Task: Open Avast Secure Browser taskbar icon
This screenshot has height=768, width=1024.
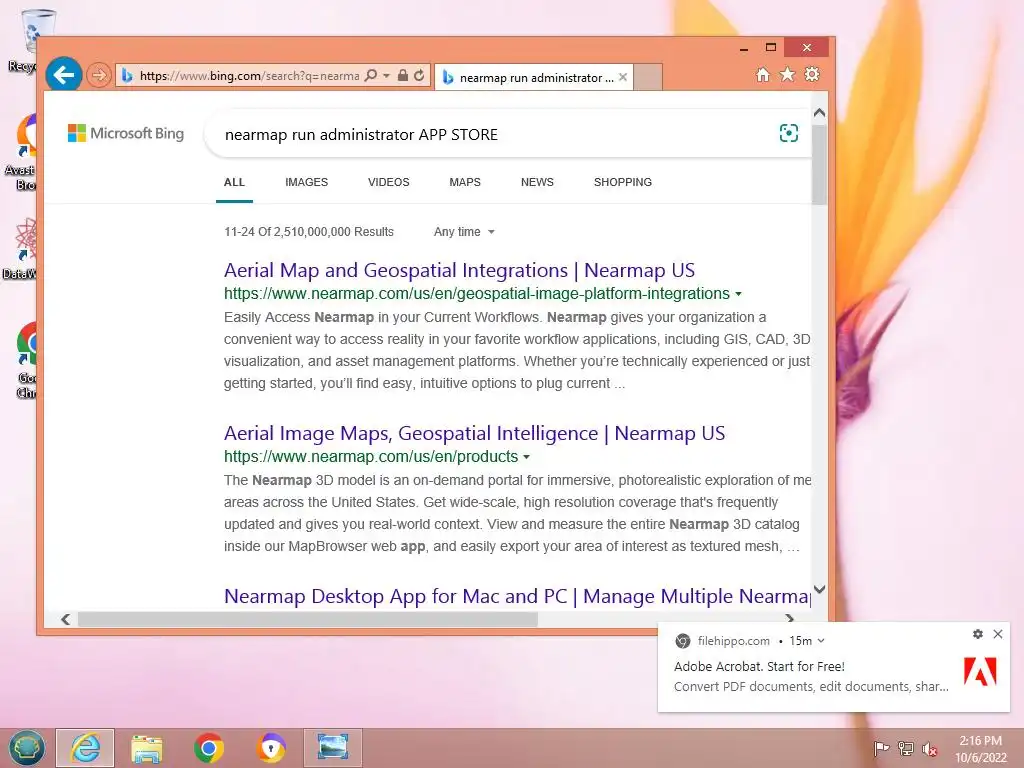Action: [x=271, y=748]
